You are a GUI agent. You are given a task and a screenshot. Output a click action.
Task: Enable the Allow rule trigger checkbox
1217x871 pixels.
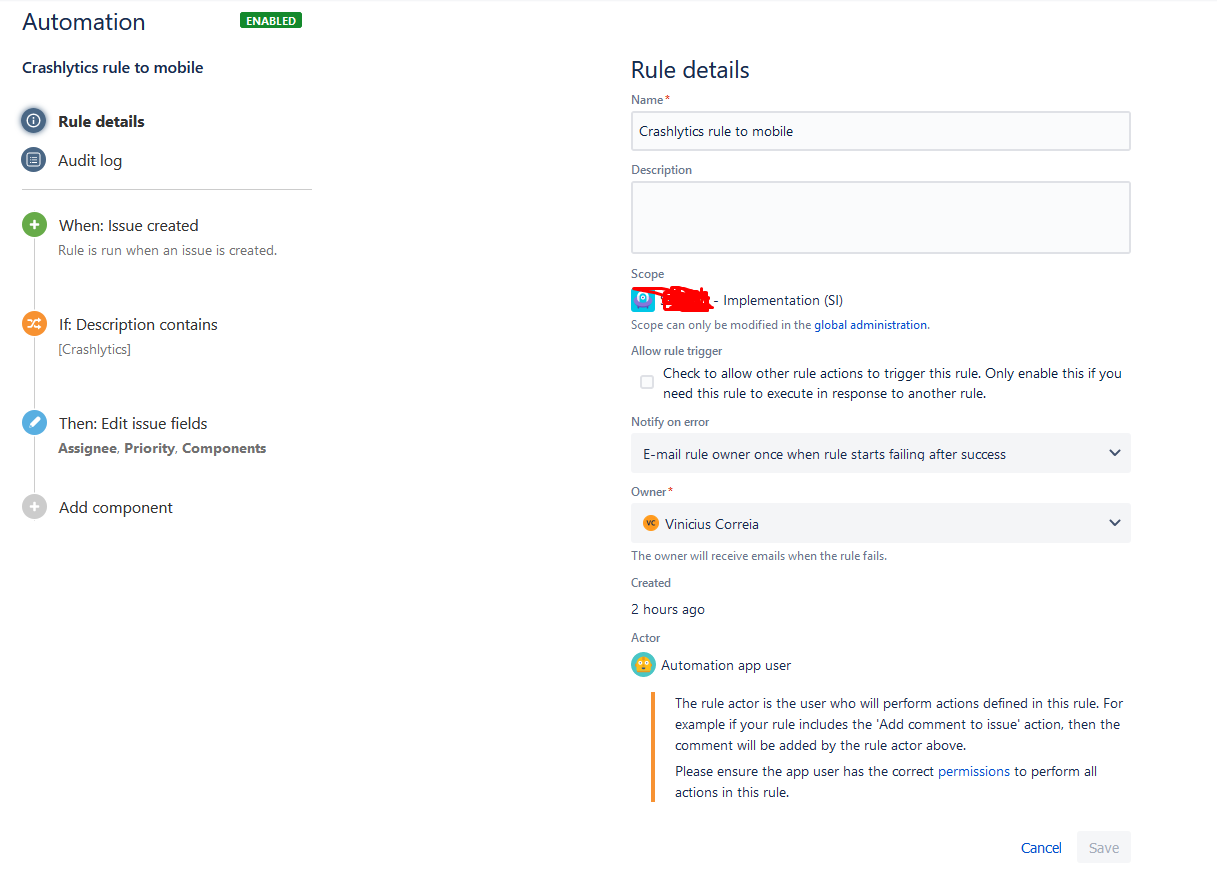coord(647,382)
